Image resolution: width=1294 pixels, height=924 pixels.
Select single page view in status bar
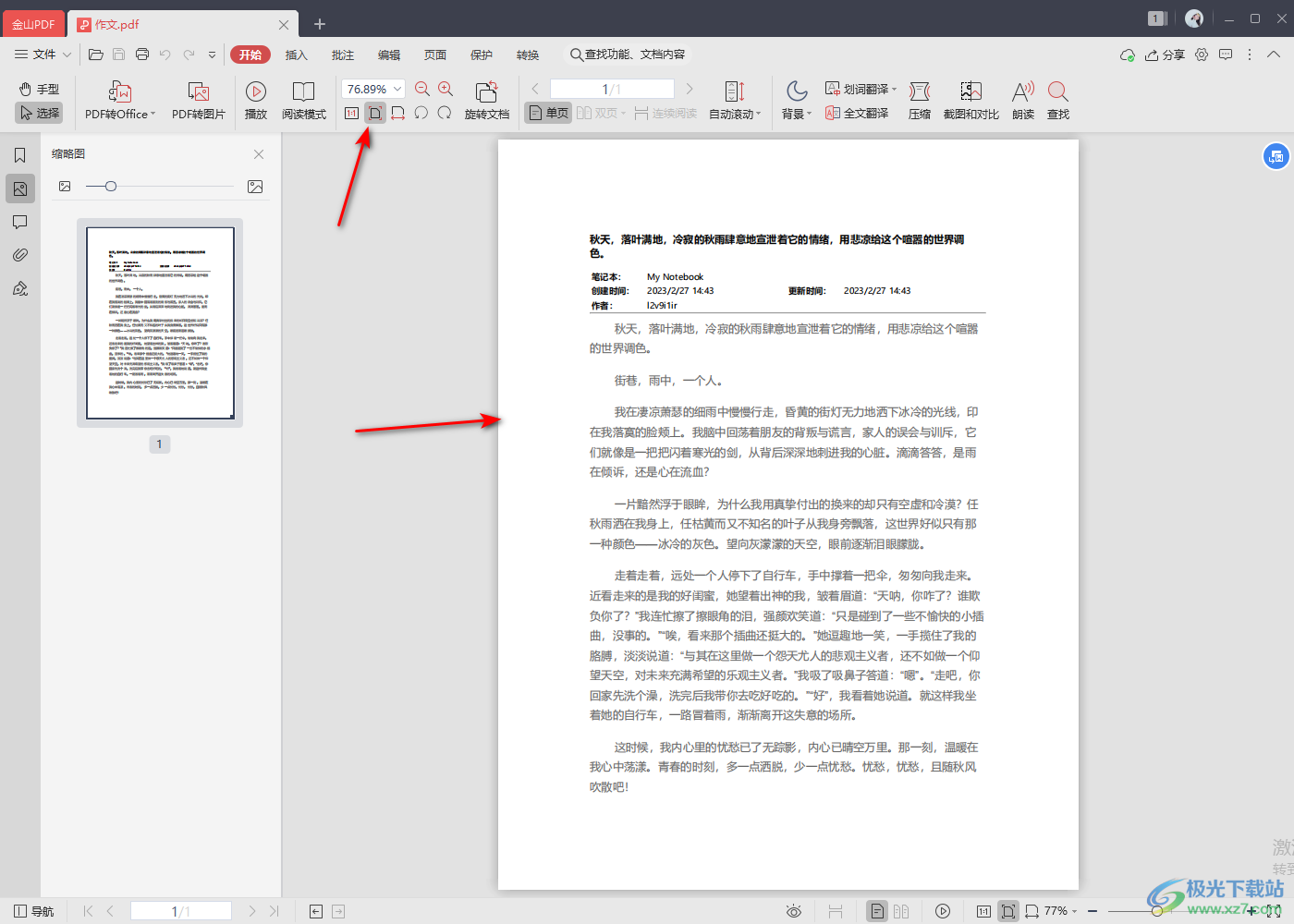[x=877, y=911]
